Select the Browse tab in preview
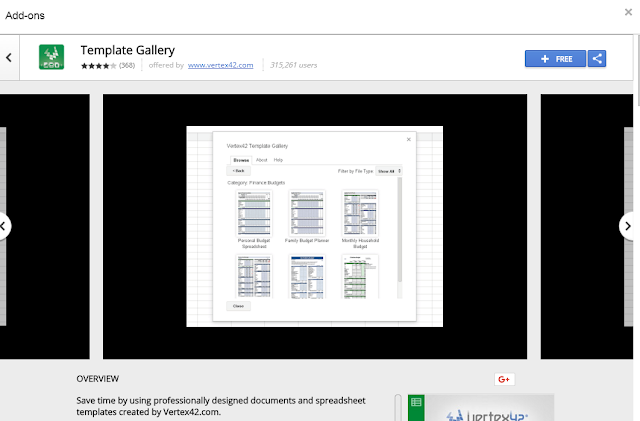 pos(241,160)
